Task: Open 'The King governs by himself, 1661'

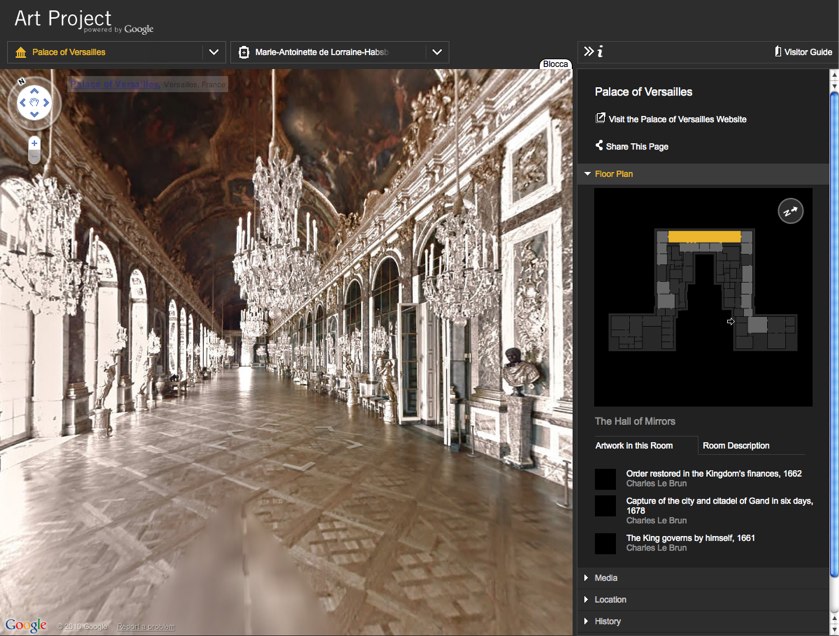Action: (x=690, y=538)
